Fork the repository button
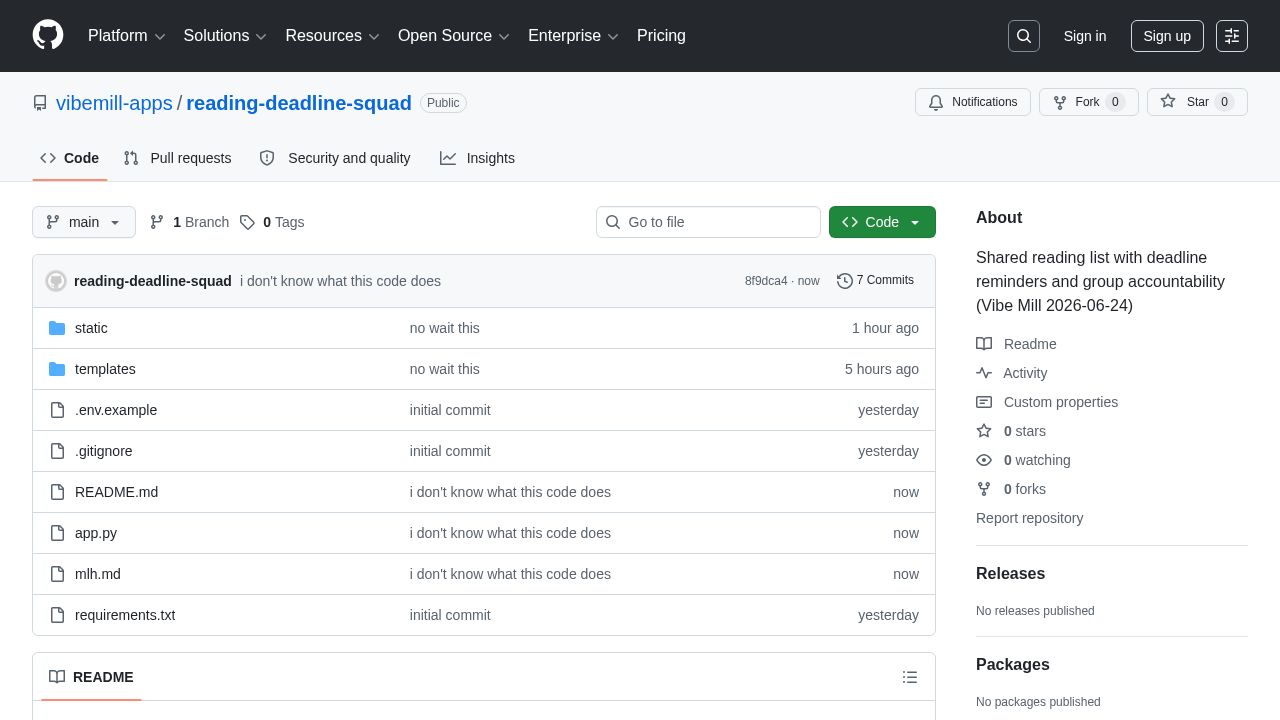This screenshot has height=720, width=1280. [x=1089, y=102]
